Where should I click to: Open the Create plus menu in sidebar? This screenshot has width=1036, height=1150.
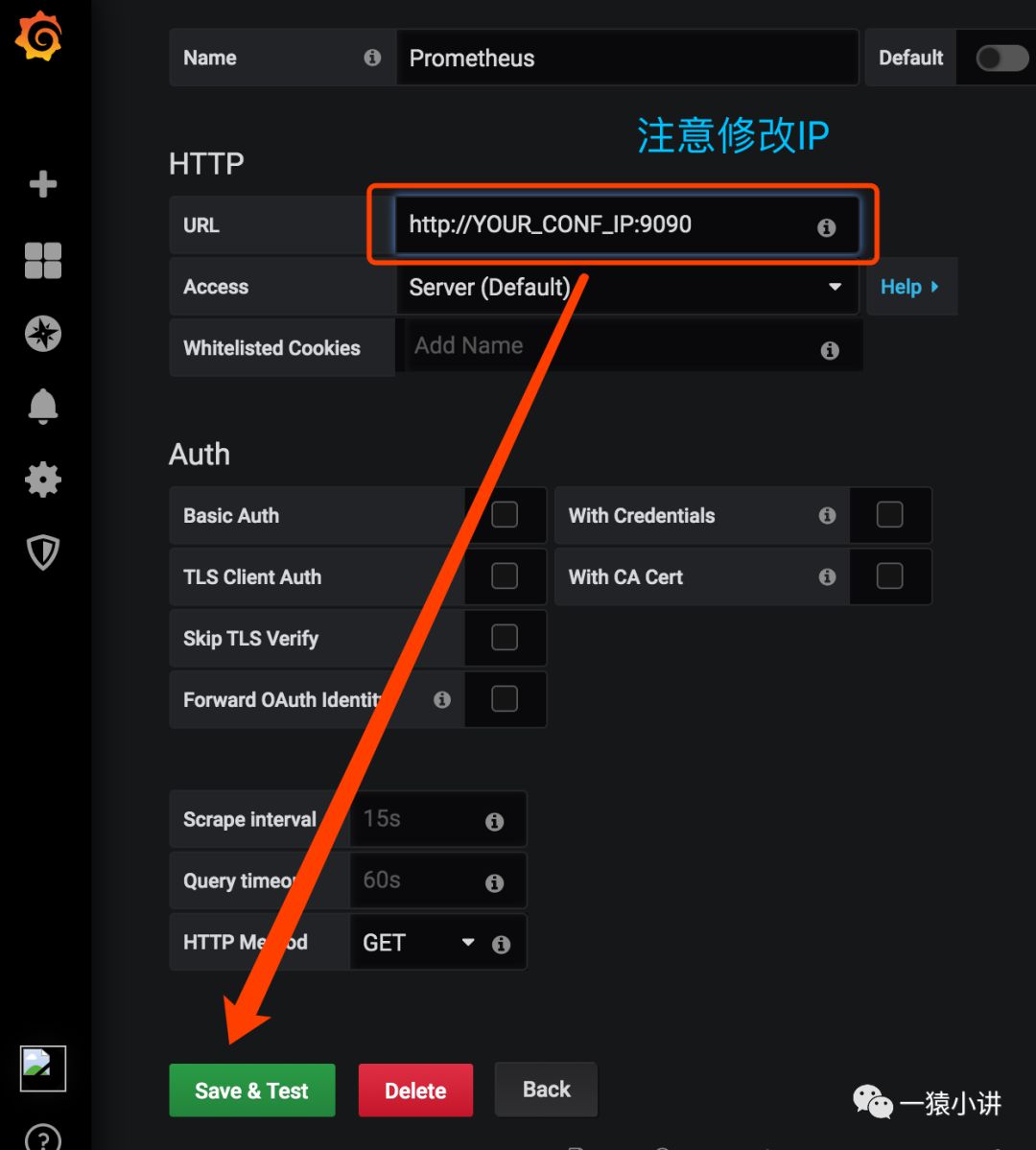[42, 183]
